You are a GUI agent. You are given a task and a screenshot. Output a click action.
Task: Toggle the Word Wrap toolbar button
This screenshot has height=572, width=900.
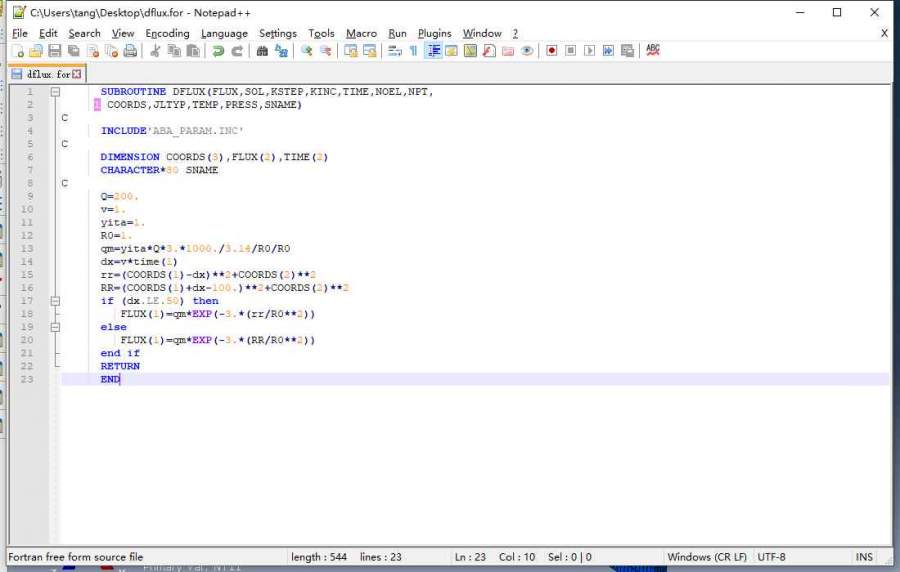[x=394, y=50]
